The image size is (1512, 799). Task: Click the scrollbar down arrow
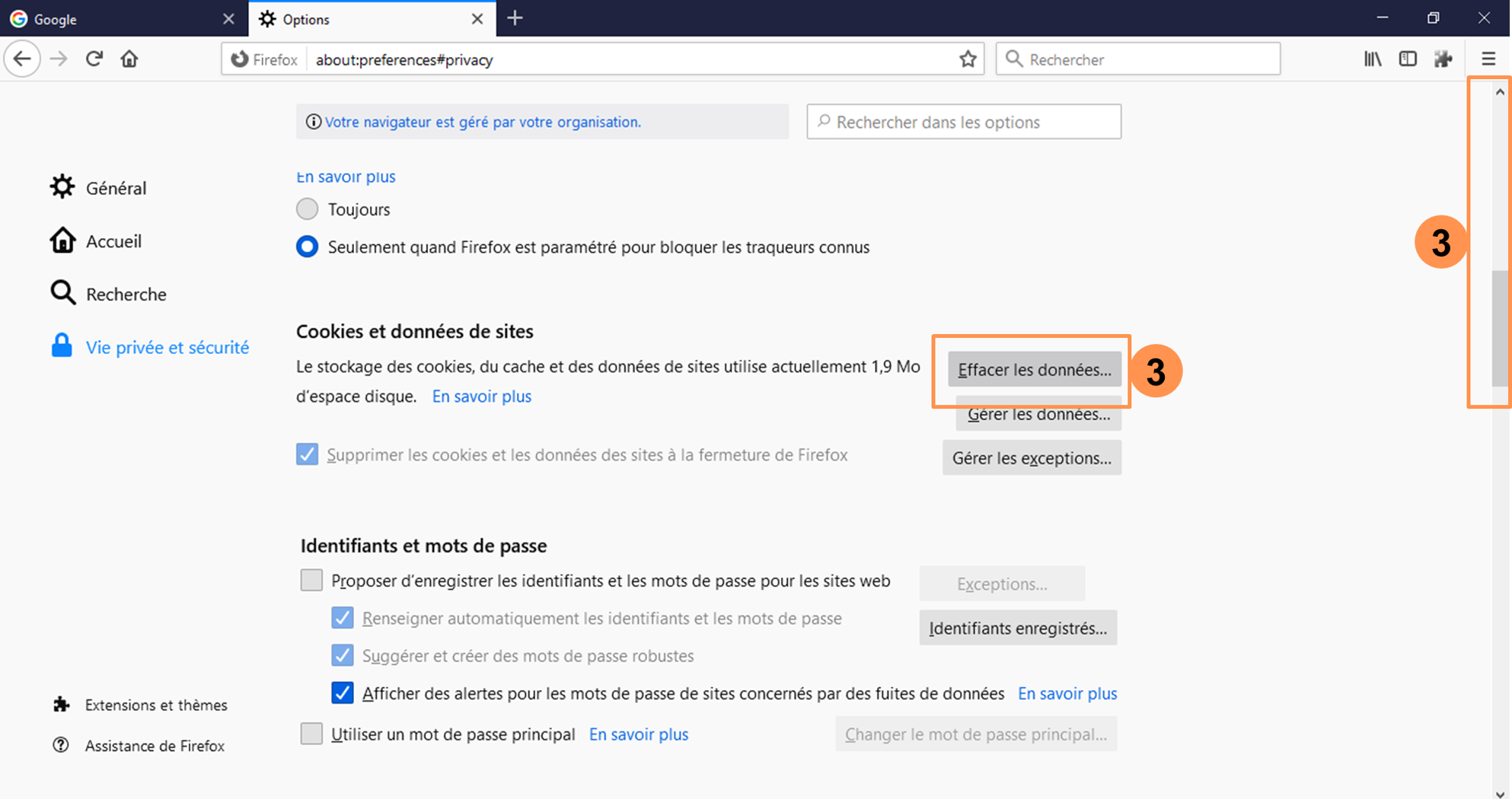(x=1500, y=793)
